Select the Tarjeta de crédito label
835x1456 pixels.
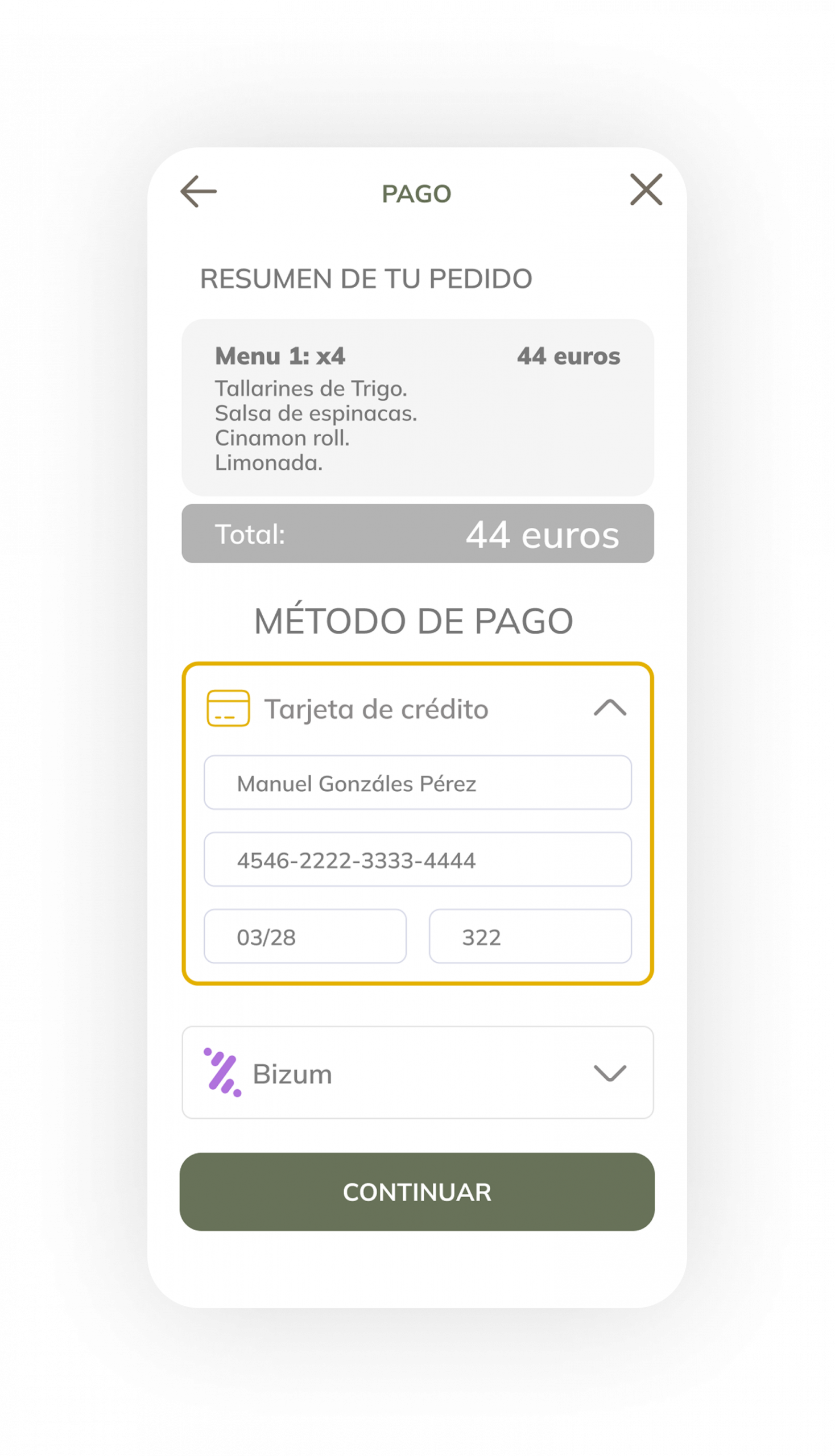click(x=376, y=709)
